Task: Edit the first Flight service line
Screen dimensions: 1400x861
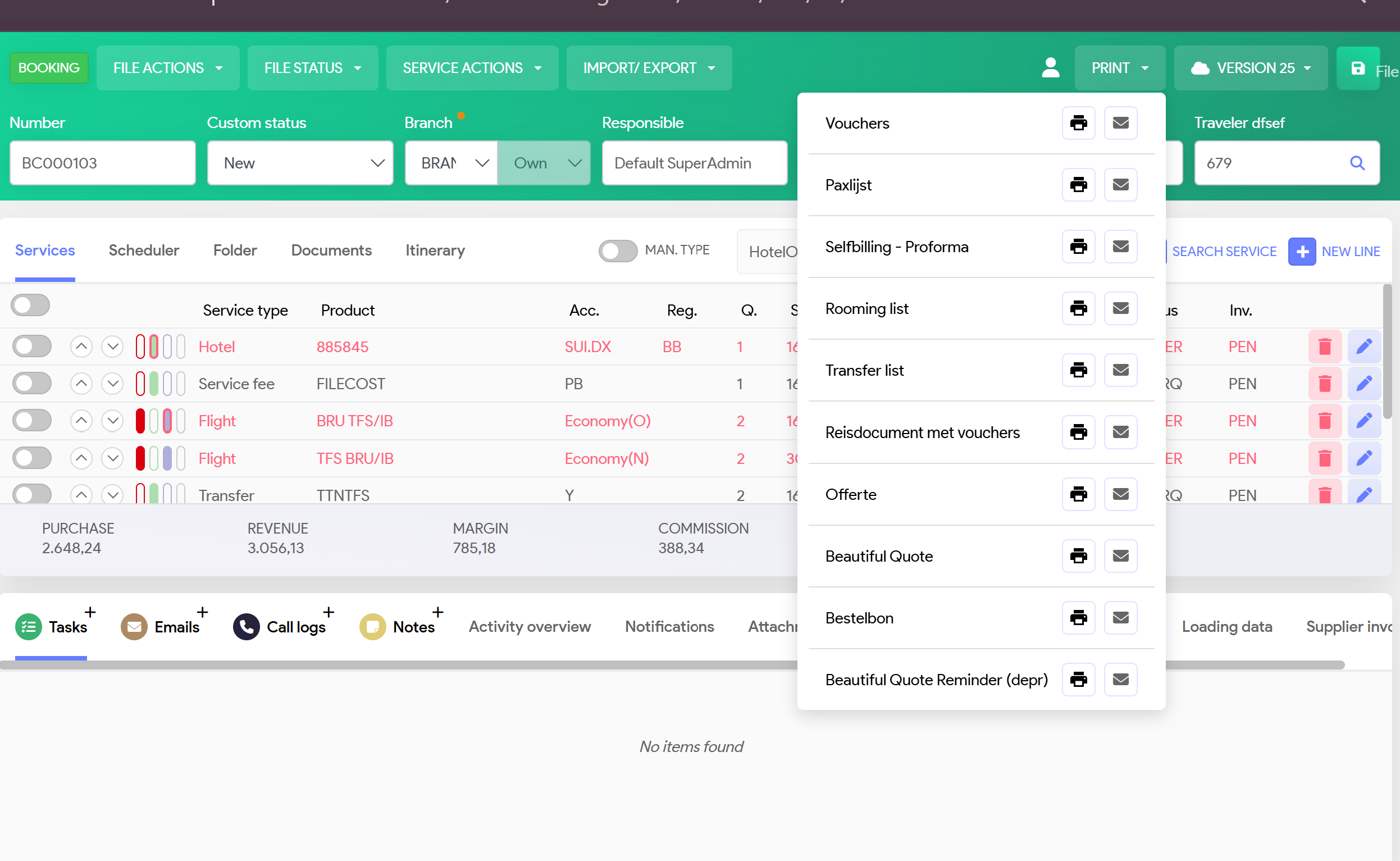Action: 1363,421
